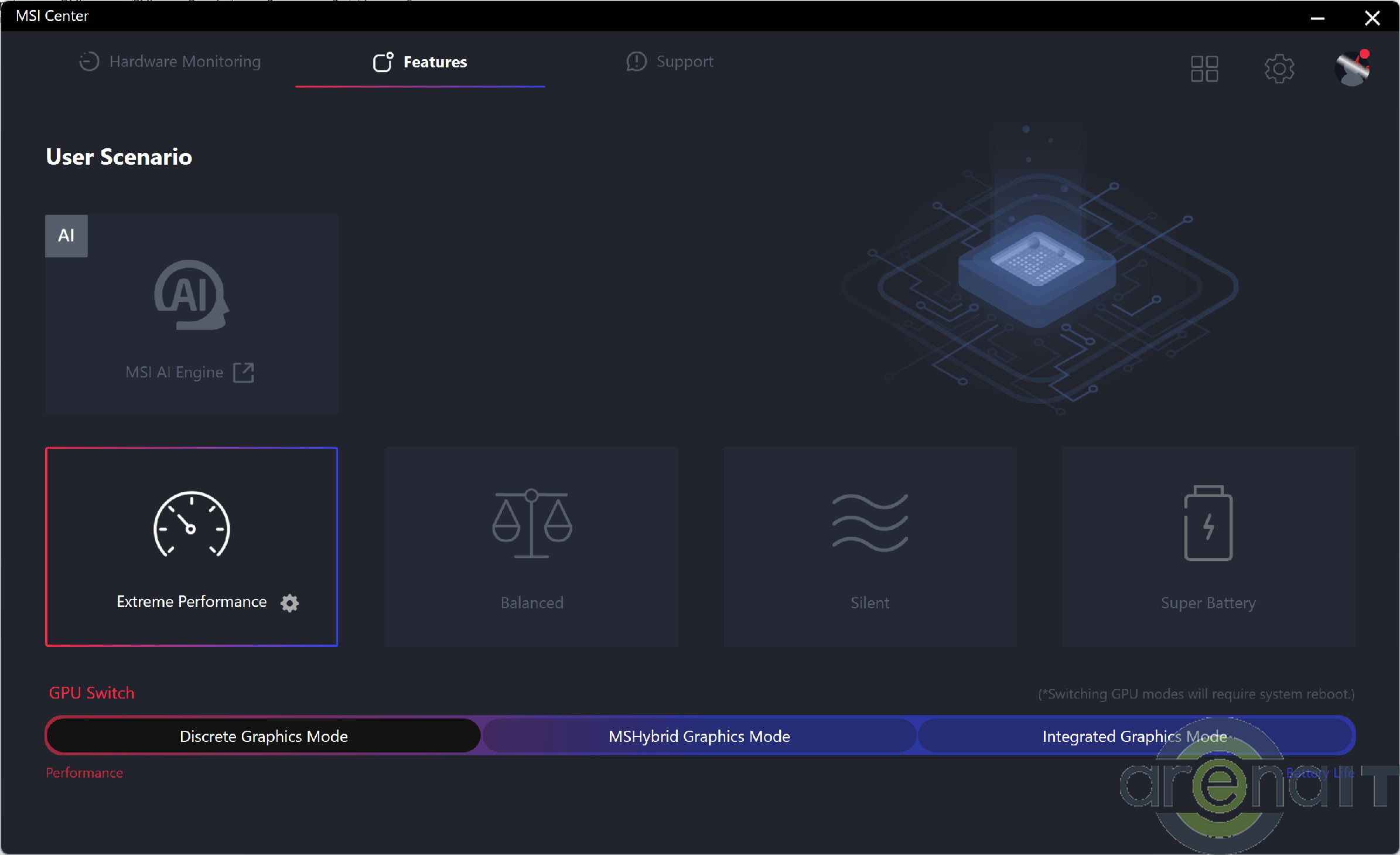Open the Support tab

coord(670,62)
